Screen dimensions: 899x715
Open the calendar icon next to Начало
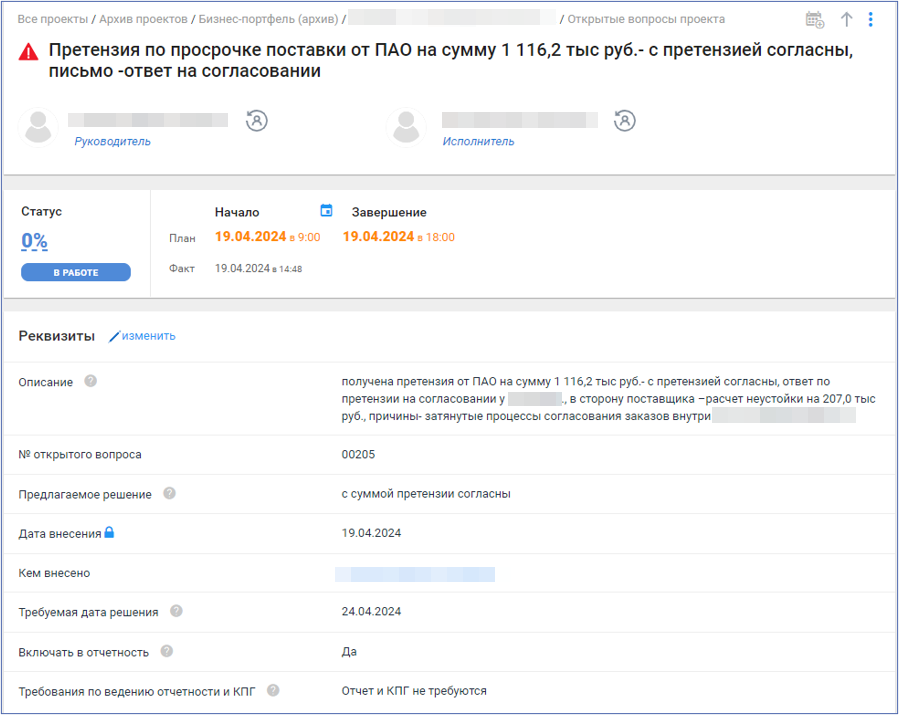point(326,211)
